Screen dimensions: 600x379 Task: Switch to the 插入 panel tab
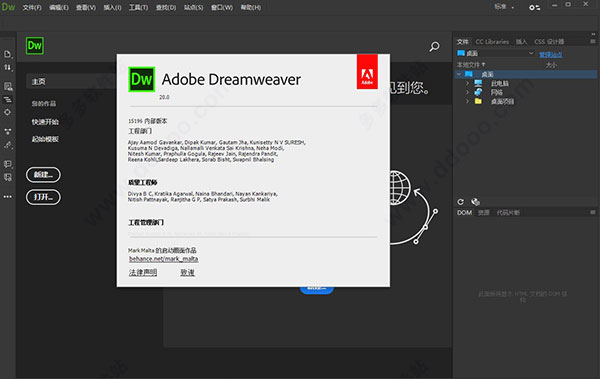[x=521, y=42]
